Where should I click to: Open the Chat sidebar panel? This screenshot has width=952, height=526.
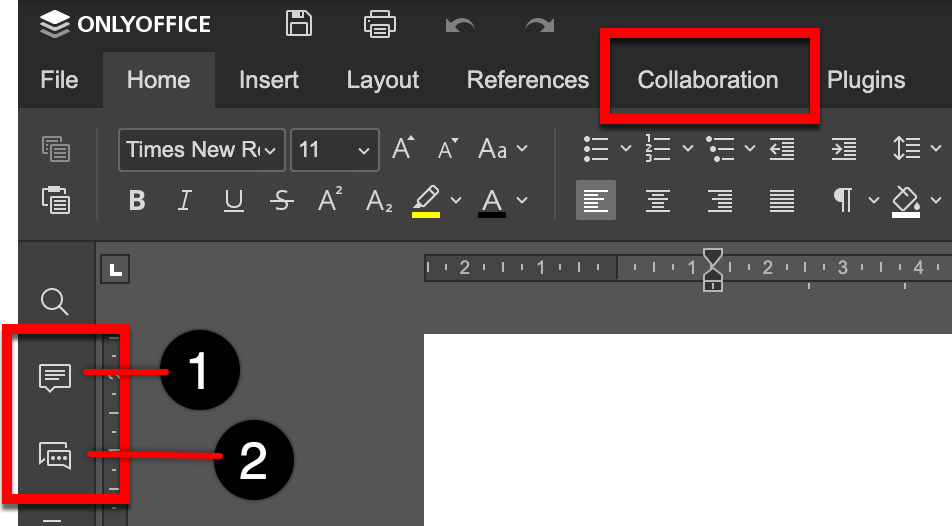55,455
